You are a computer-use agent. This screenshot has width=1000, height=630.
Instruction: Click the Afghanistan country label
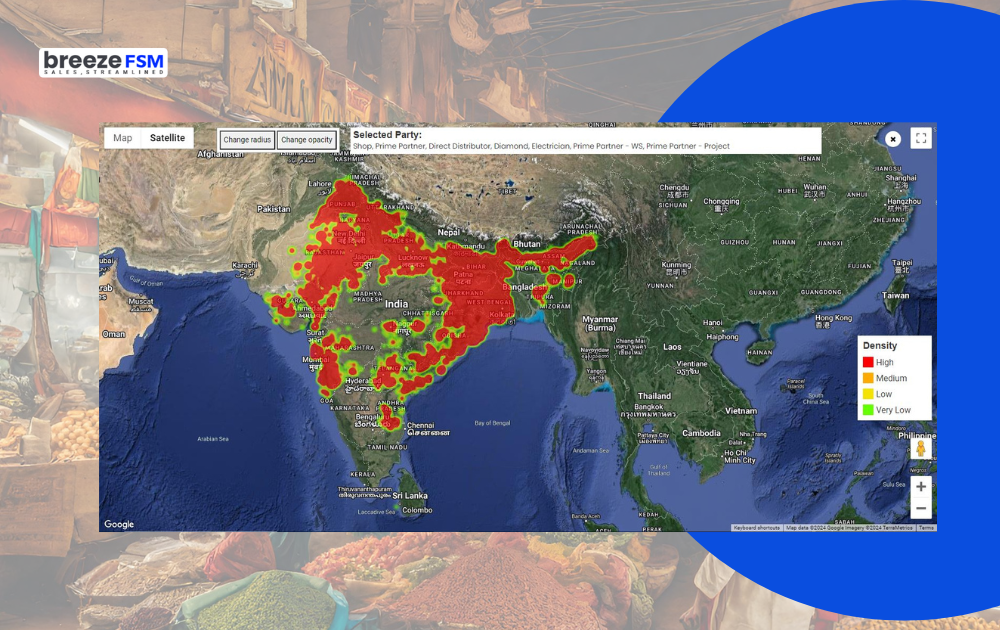tap(221, 154)
